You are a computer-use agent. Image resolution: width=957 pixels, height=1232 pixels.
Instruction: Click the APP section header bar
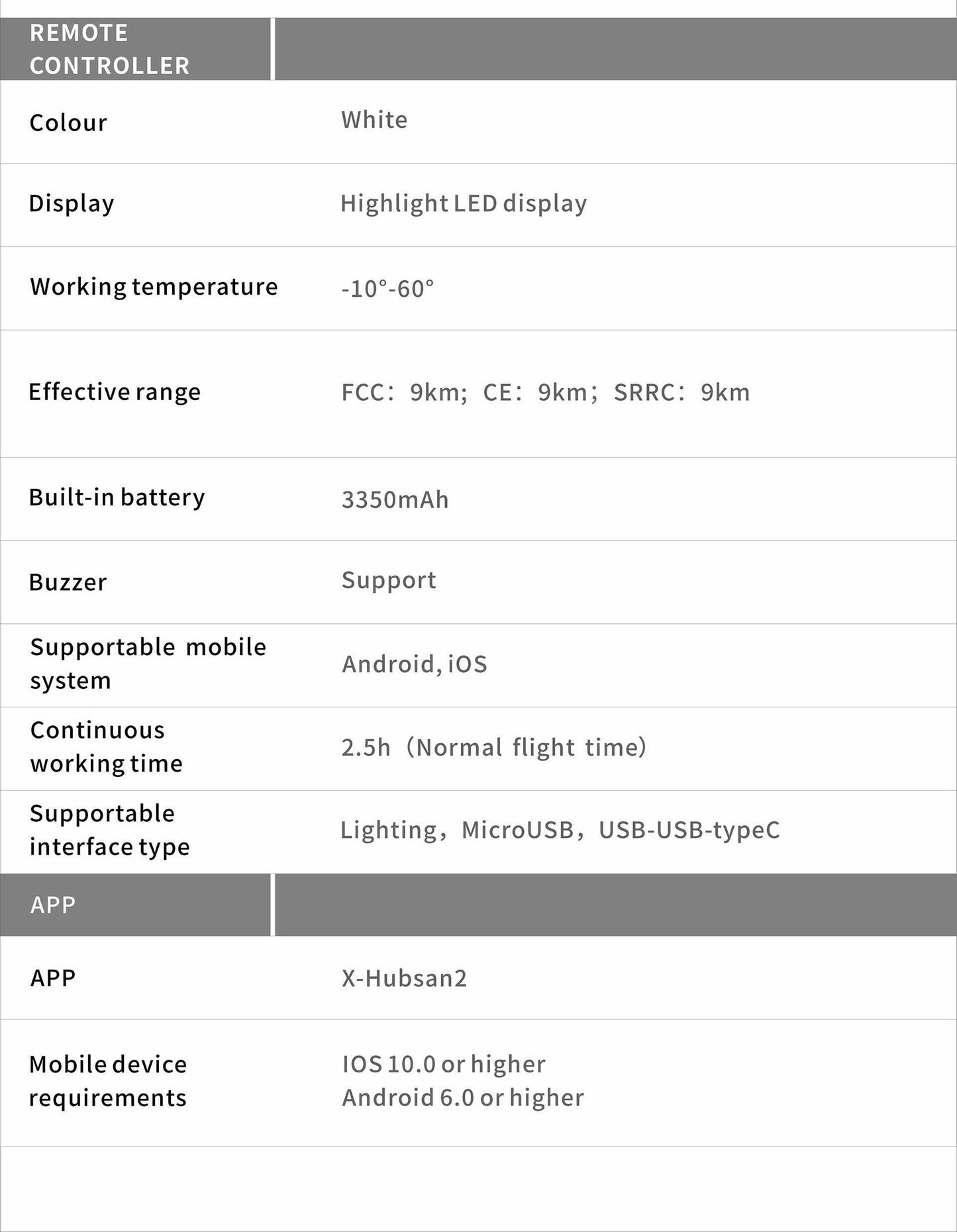tap(53, 905)
